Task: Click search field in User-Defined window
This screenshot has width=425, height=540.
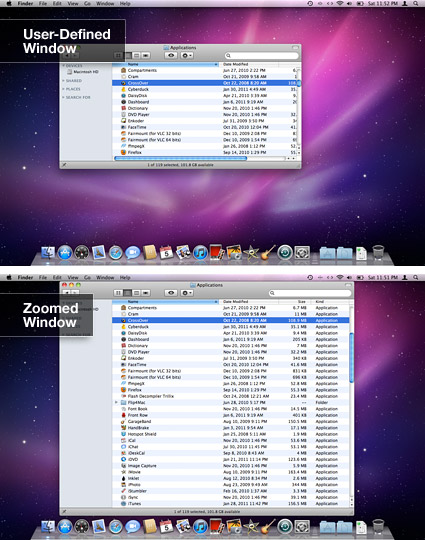Action: pyautogui.click(x=261, y=55)
